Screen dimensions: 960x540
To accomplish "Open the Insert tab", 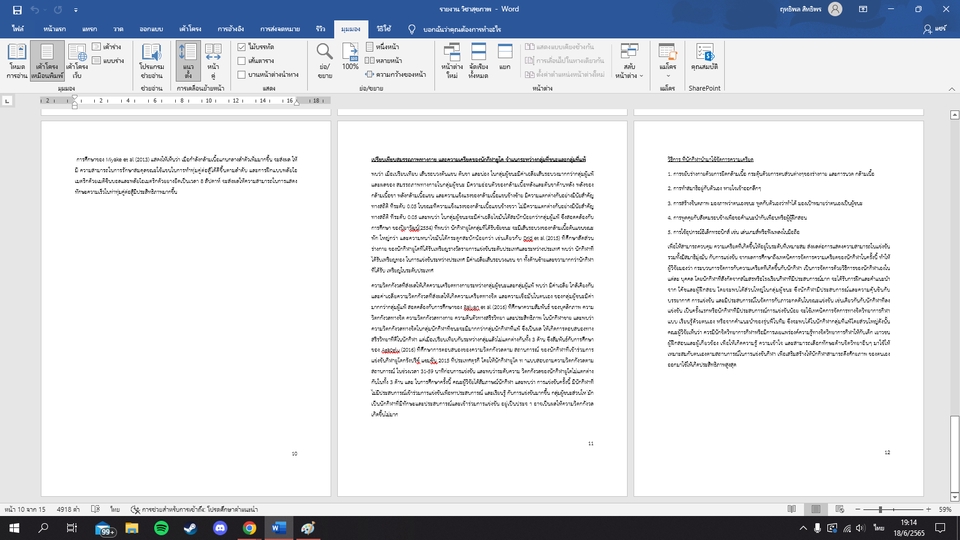I will coord(89,29).
